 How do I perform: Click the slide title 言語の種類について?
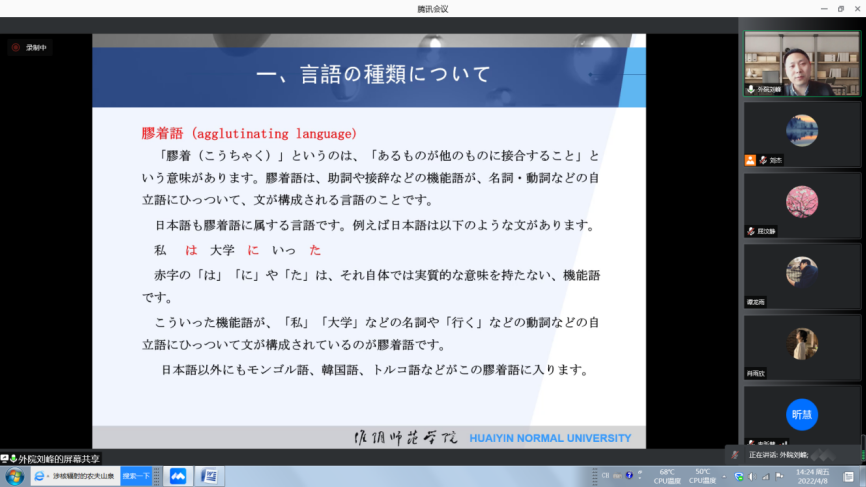[x=373, y=75]
